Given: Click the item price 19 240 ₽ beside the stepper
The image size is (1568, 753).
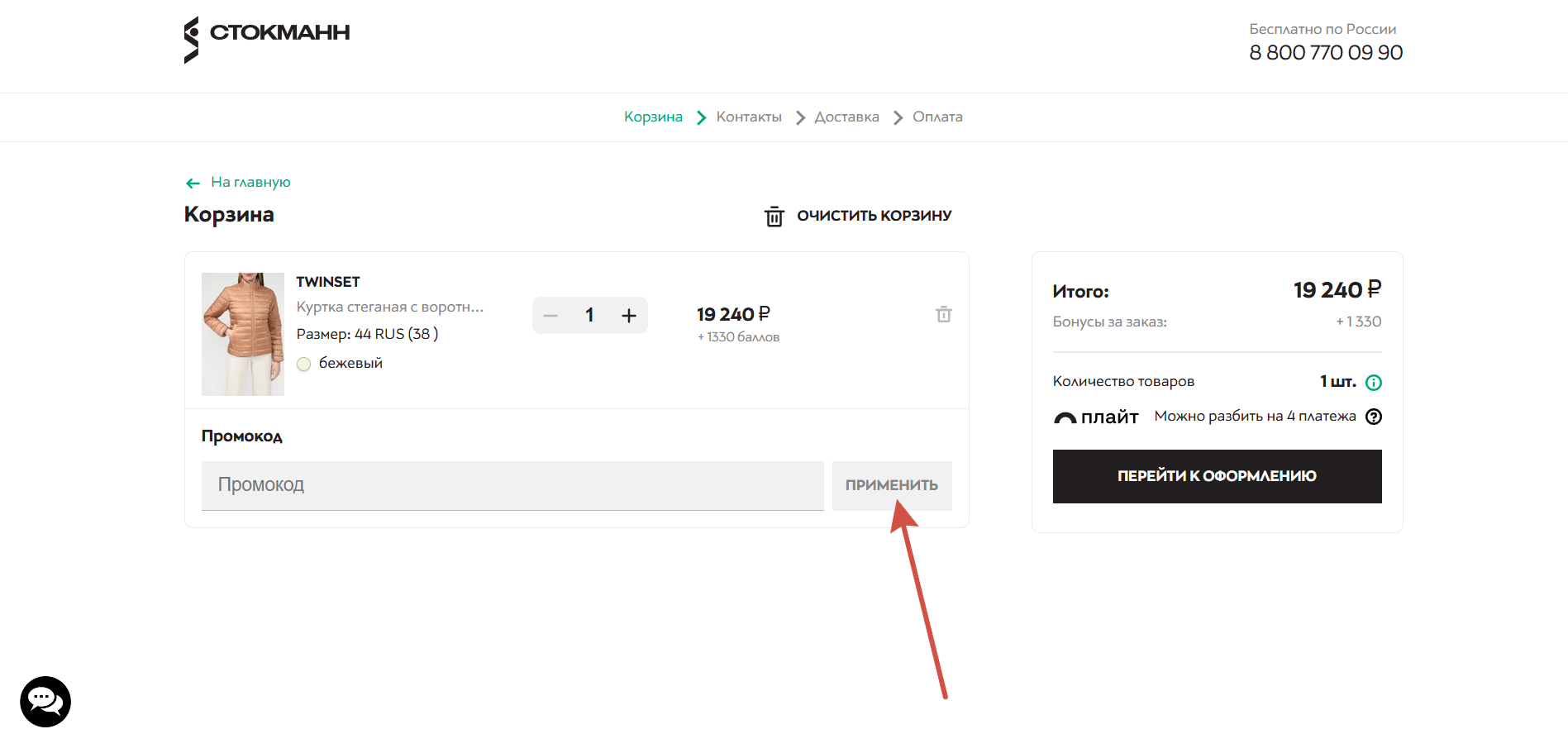Looking at the screenshot, I should [x=733, y=314].
